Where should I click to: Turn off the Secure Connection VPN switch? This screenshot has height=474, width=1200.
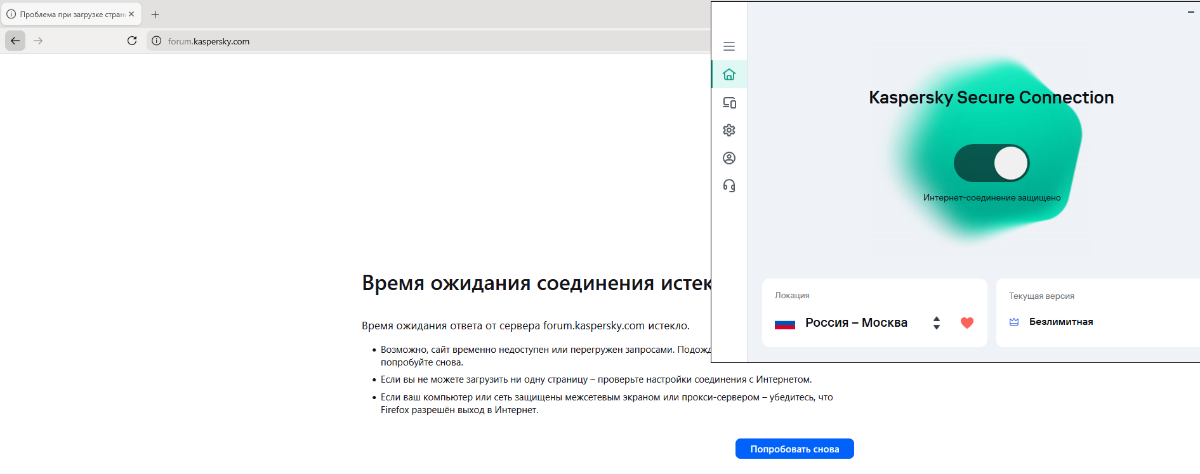point(991,162)
